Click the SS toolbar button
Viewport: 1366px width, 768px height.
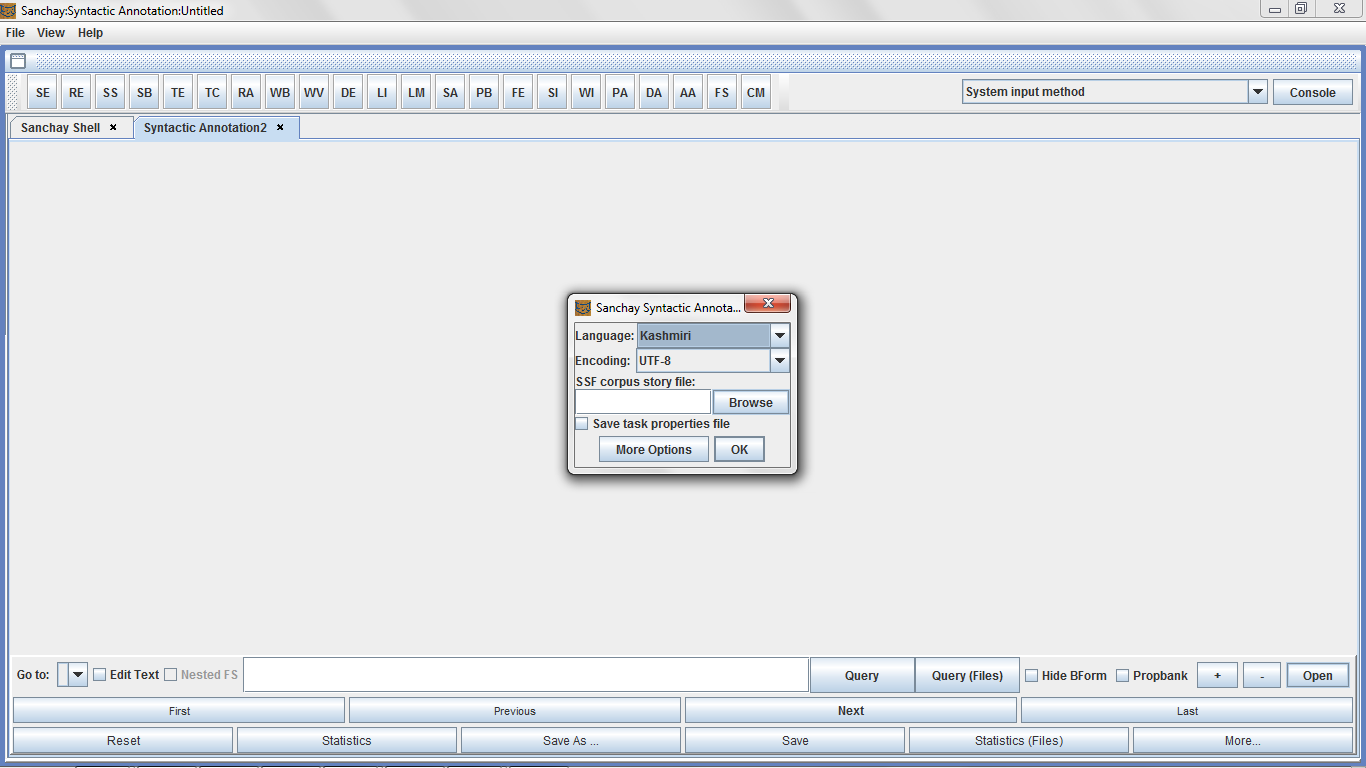click(x=111, y=92)
